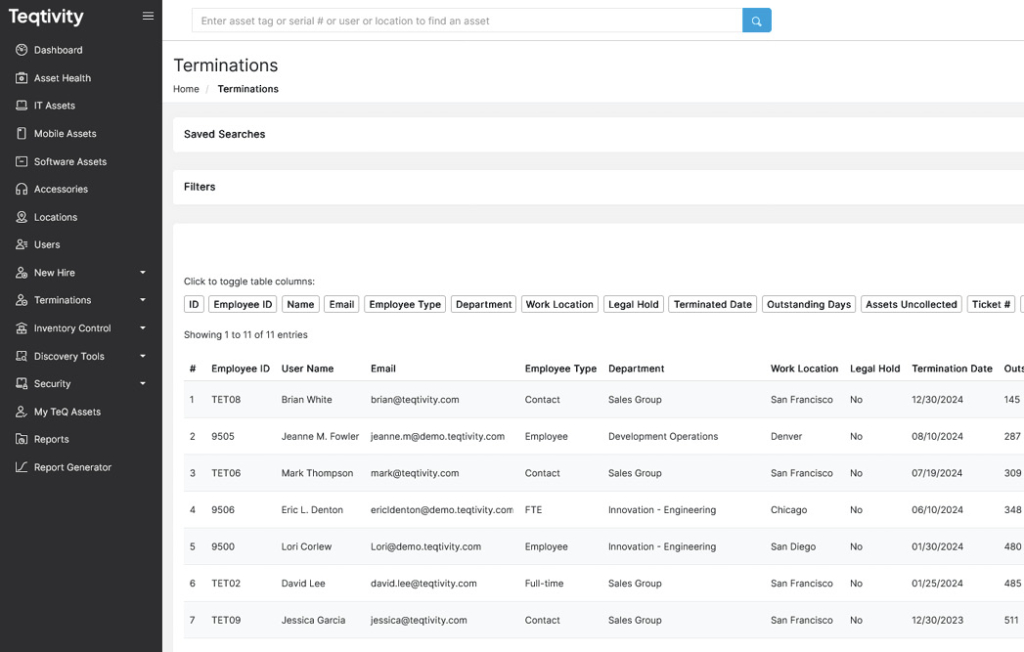Click the Report Generator chart icon
Image resolution: width=1024 pixels, height=652 pixels.
pos(22,467)
